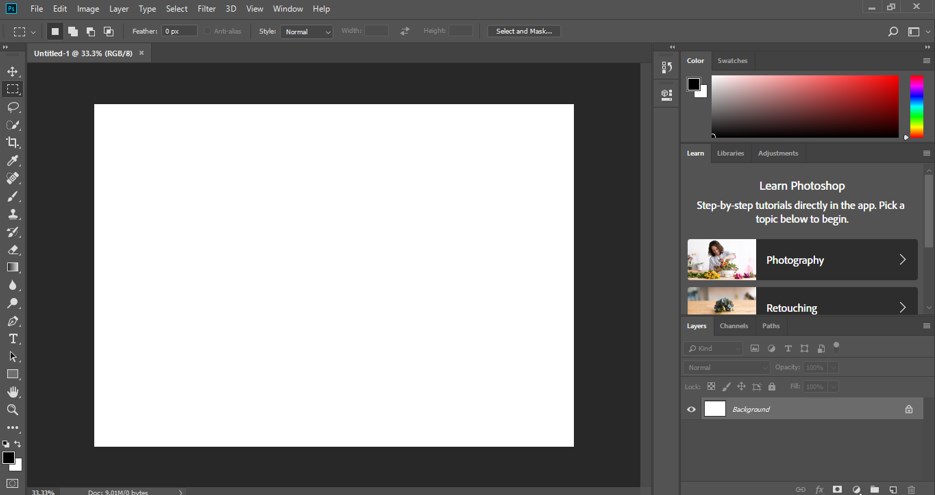Click the Select and Mask button
Image resolution: width=935 pixels, height=495 pixels.
(x=524, y=31)
